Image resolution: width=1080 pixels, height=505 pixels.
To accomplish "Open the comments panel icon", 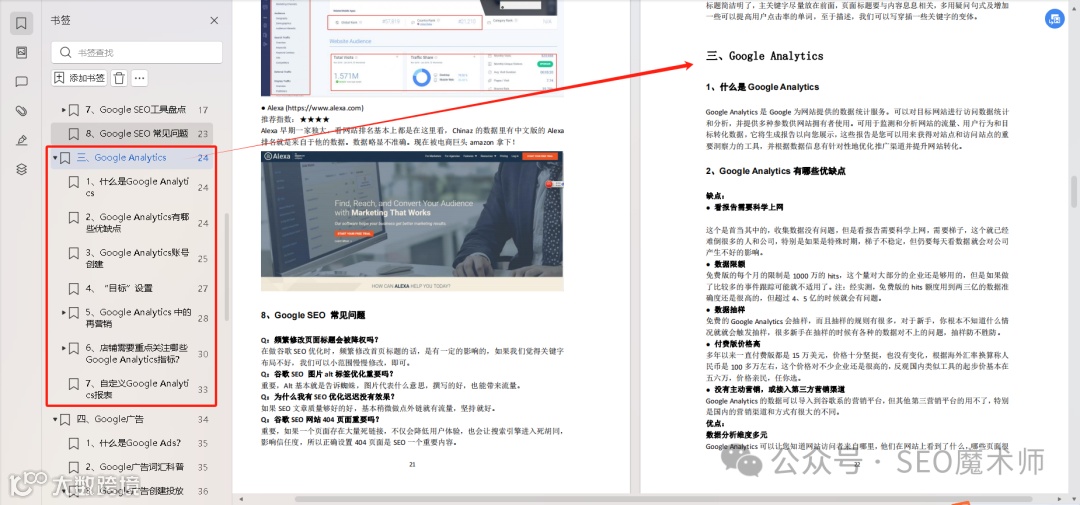I will coord(21,81).
